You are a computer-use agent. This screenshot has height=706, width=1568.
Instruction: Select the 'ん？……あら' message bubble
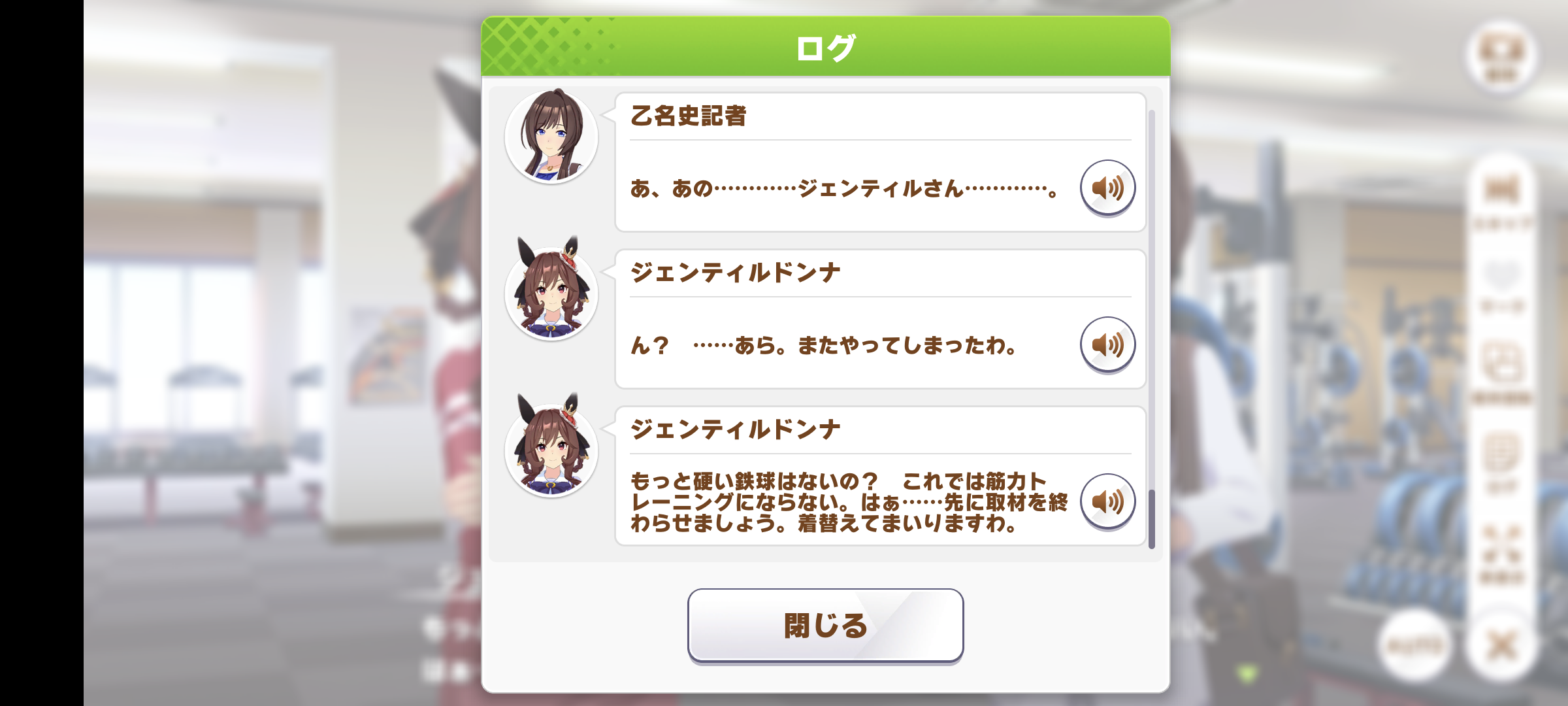point(880,319)
